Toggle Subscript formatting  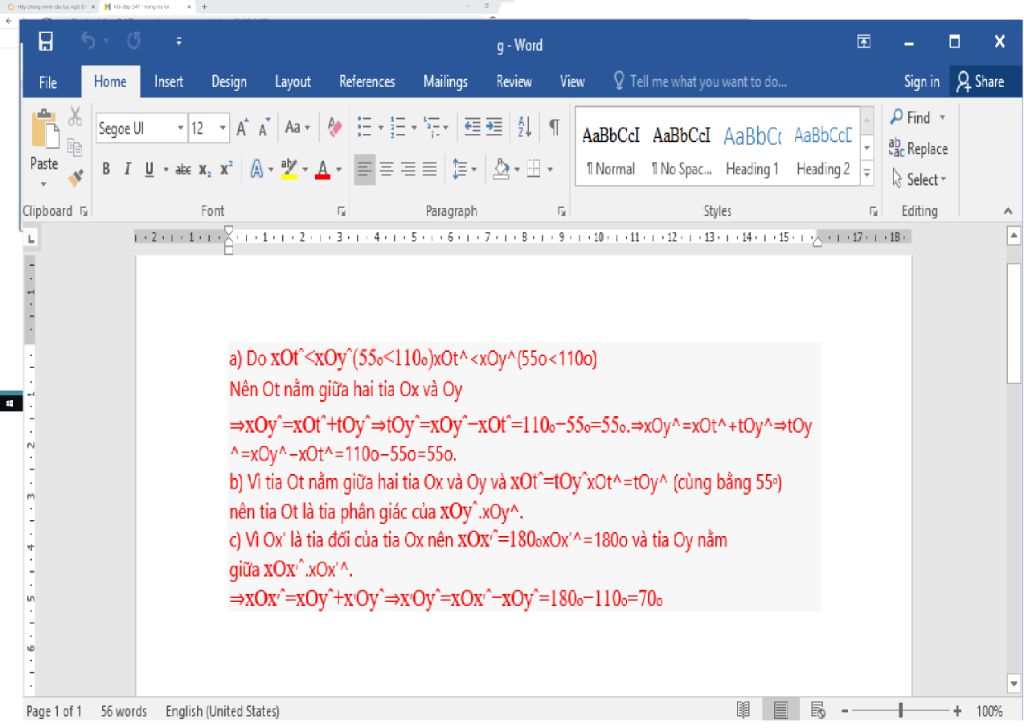click(205, 170)
